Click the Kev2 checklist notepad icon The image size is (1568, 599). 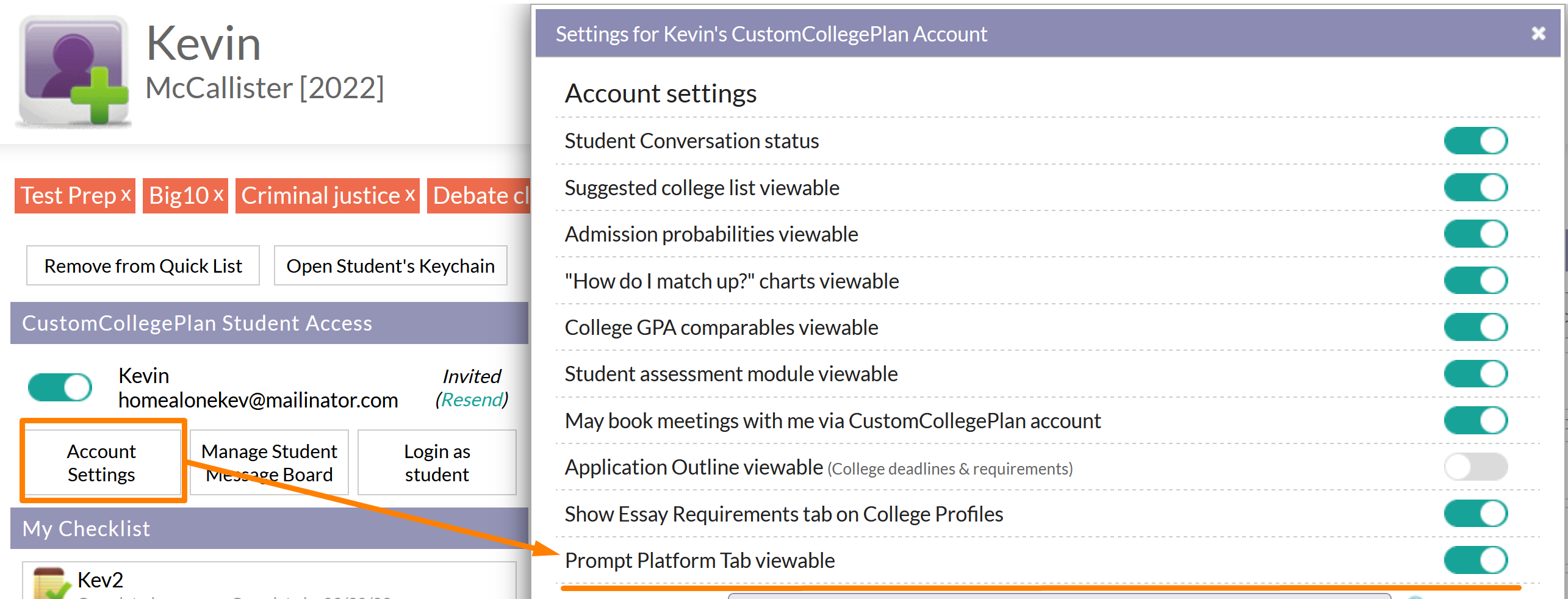(51, 583)
